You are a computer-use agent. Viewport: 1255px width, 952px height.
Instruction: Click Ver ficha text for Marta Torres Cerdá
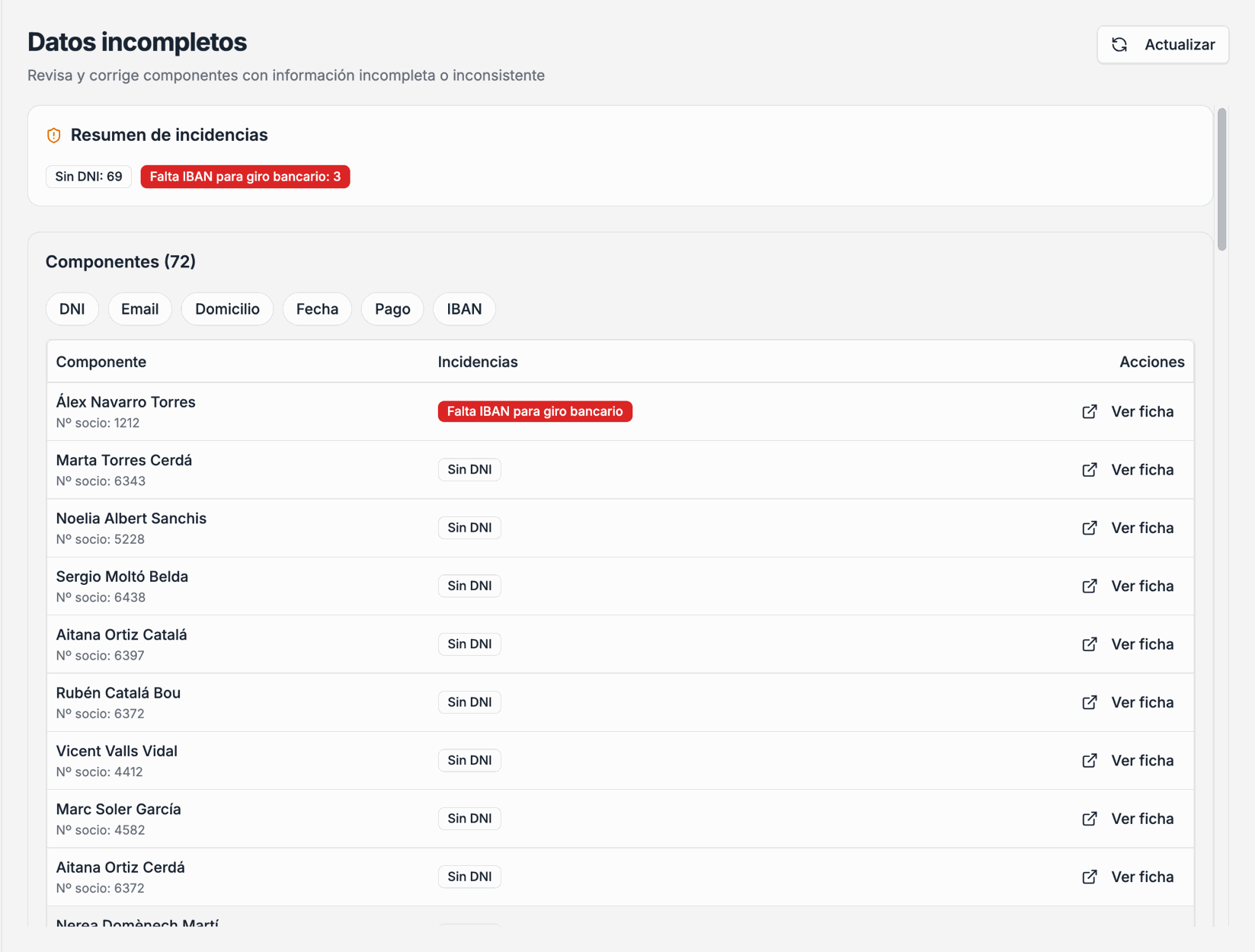point(1142,470)
